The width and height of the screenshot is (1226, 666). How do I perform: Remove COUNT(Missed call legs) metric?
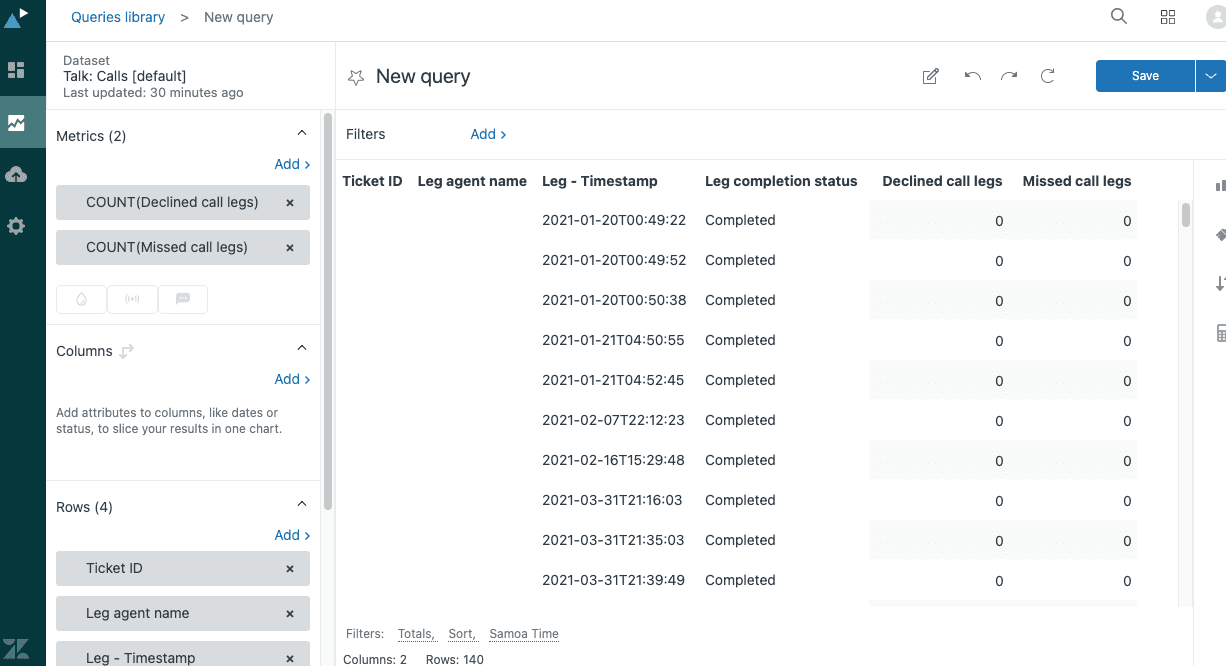[289, 247]
